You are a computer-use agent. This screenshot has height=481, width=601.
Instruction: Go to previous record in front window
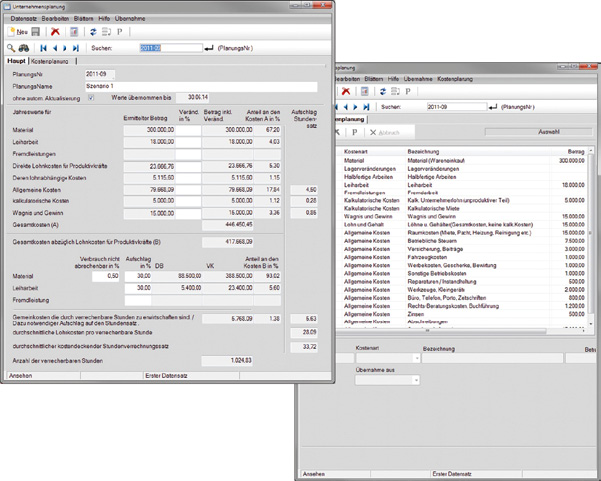(55, 48)
